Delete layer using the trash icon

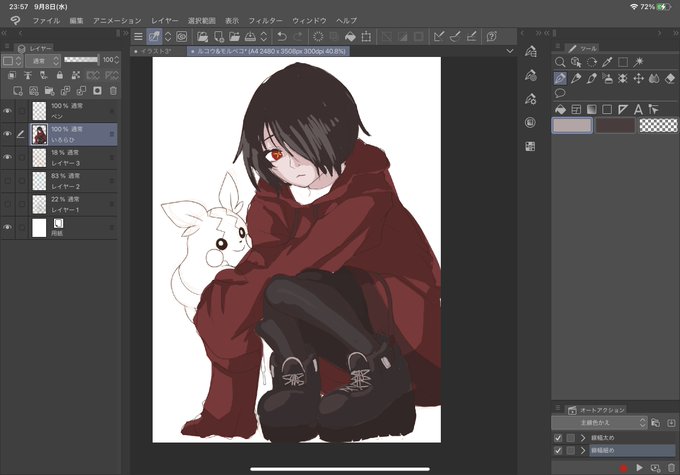(x=113, y=91)
